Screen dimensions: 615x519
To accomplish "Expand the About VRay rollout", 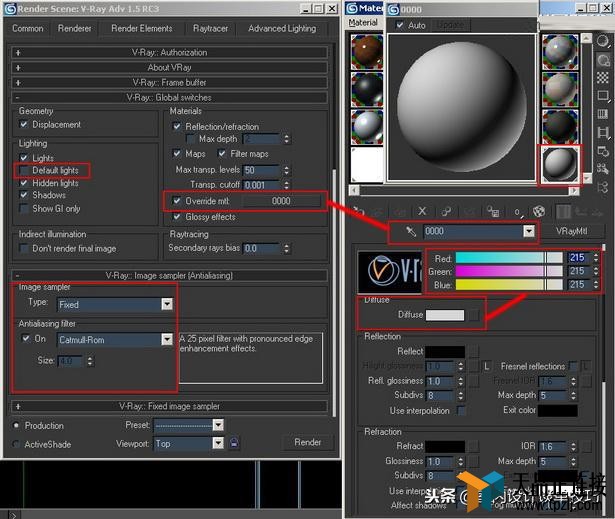I will point(169,67).
